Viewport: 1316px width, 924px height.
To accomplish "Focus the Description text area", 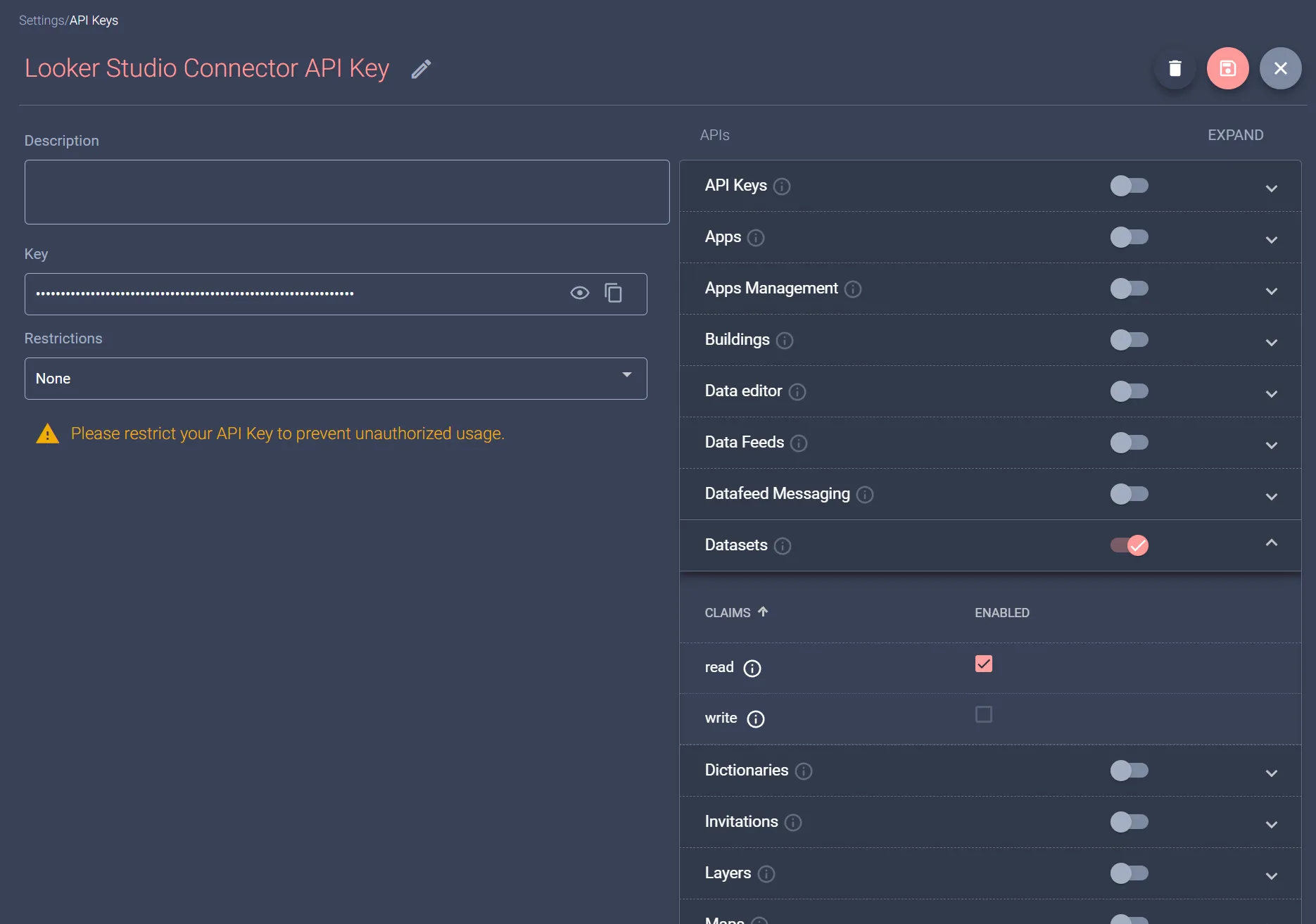I will coord(347,192).
